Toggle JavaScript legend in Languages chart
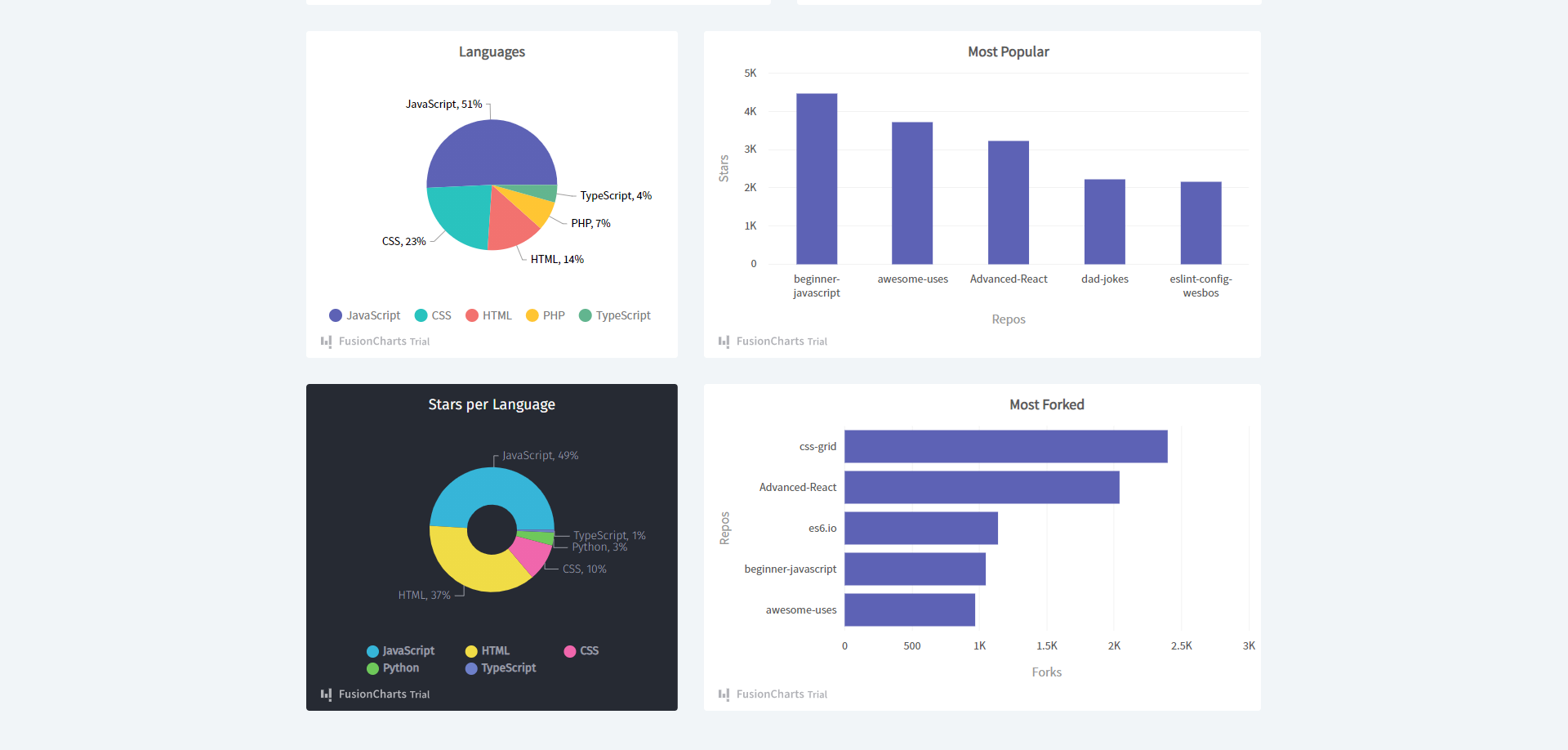The image size is (1568, 750). [x=365, y=315]
